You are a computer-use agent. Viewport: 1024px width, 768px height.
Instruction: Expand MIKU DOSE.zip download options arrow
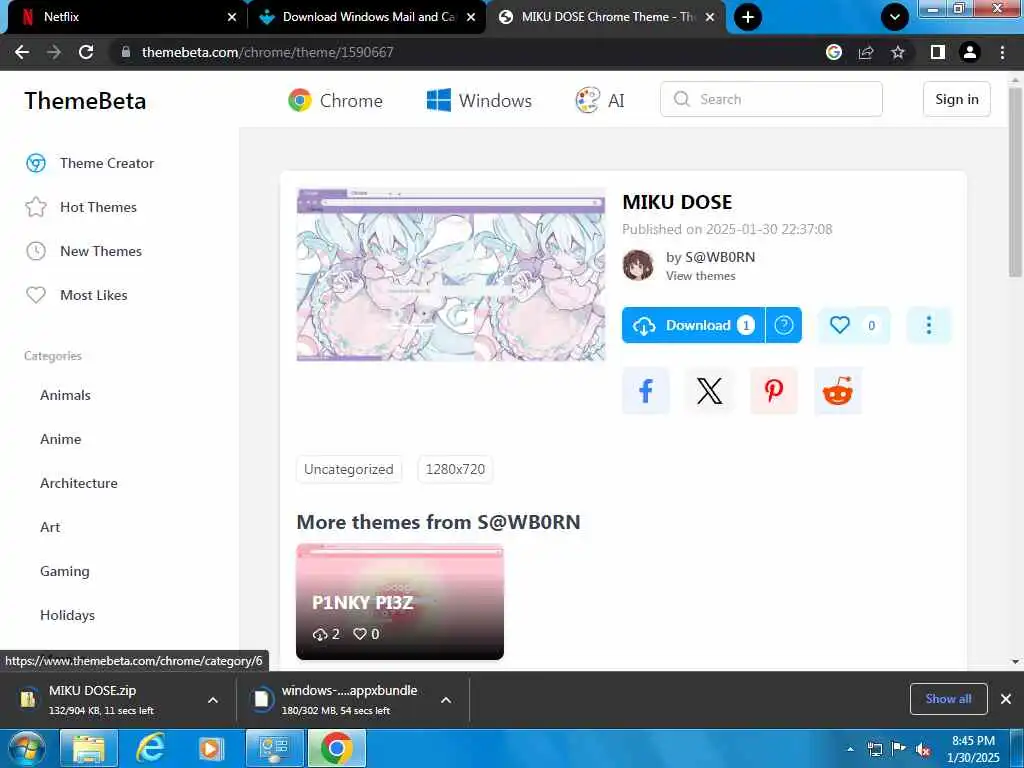(213, 700)
